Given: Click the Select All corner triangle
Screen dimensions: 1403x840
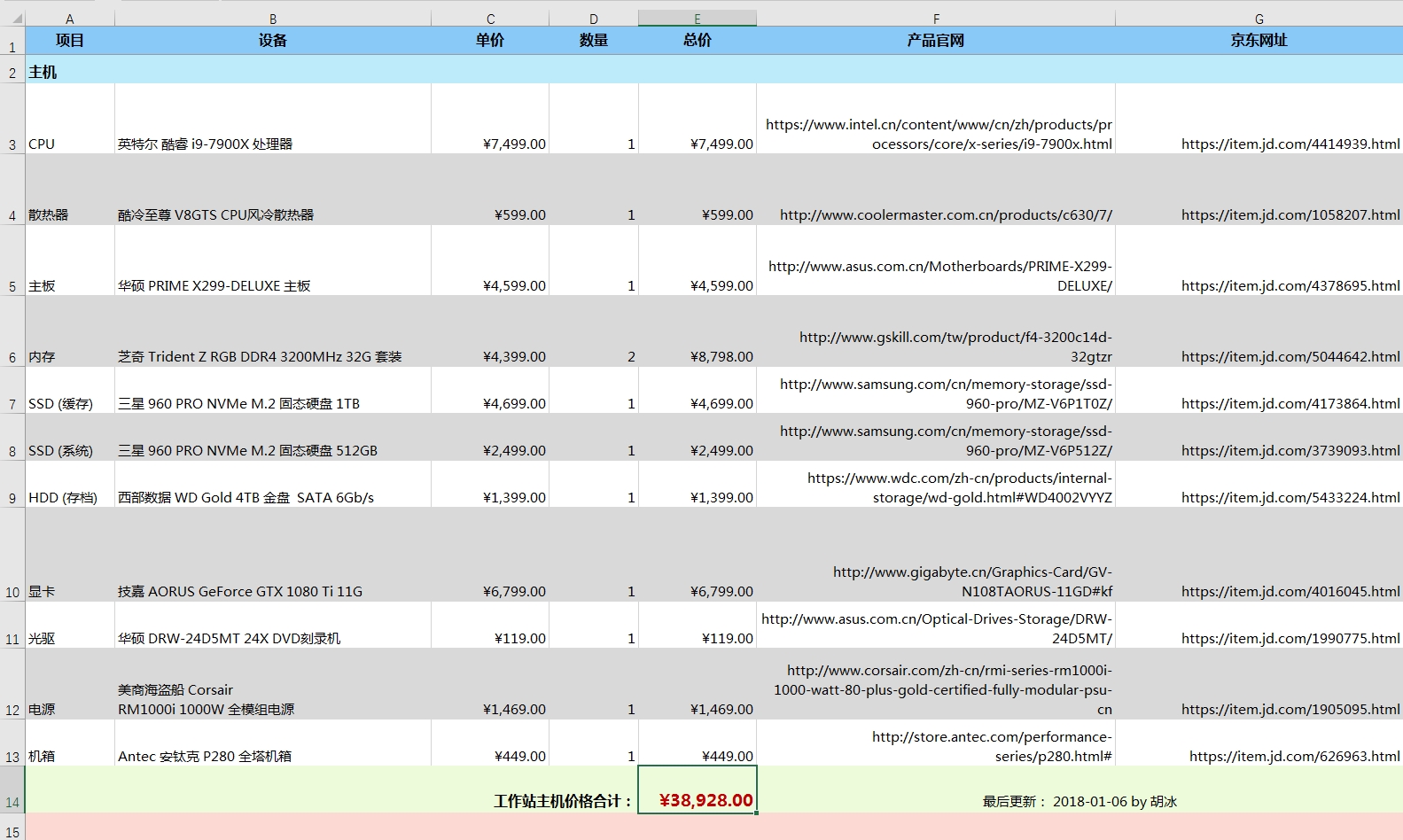Looking at the screenshot, I should 16,19.
